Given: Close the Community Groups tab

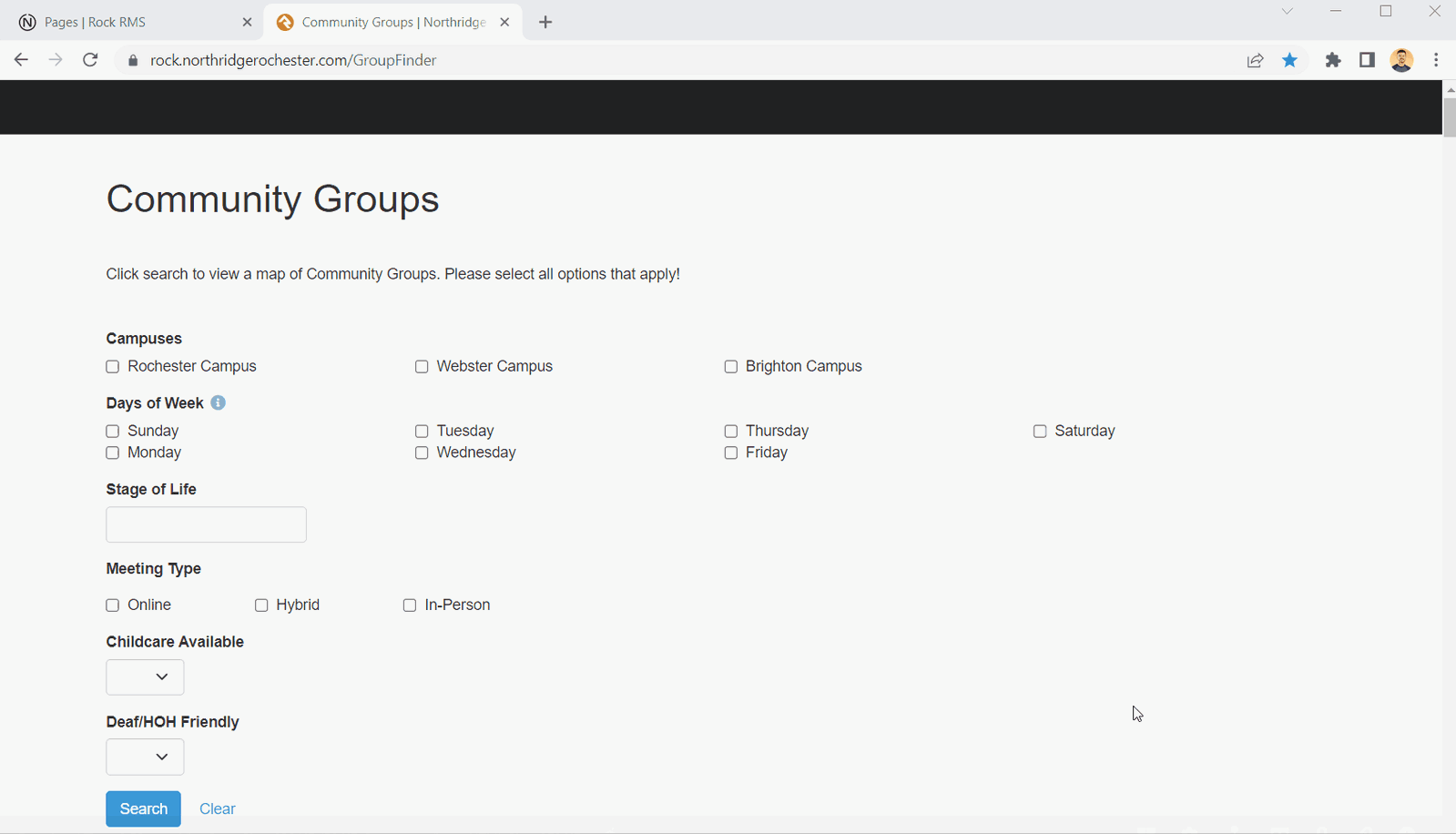Looking at the screenshot, I should (504, 23).
